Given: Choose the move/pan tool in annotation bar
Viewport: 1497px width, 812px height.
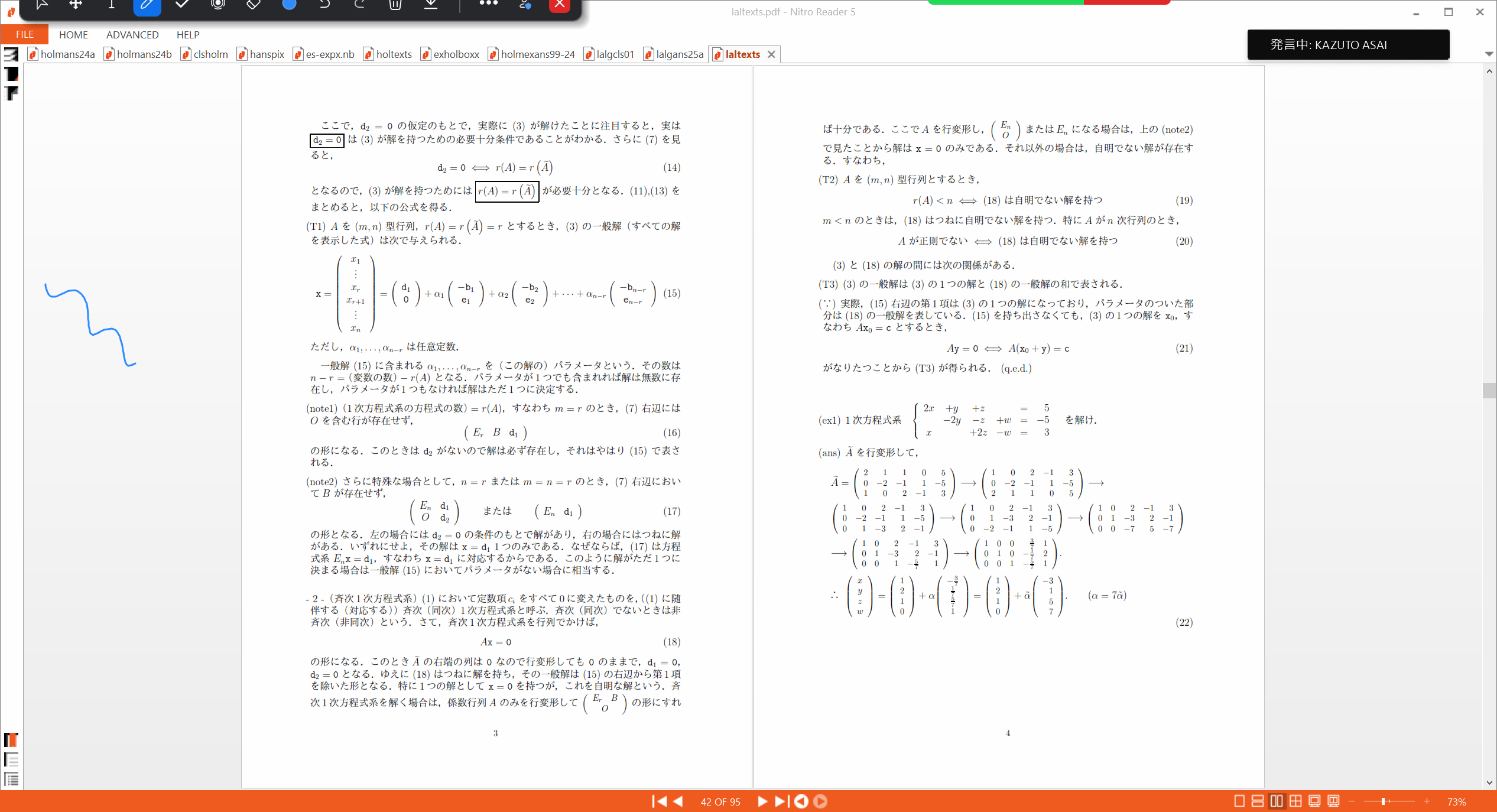Looking at the screenshot, I should click(76, 5).
